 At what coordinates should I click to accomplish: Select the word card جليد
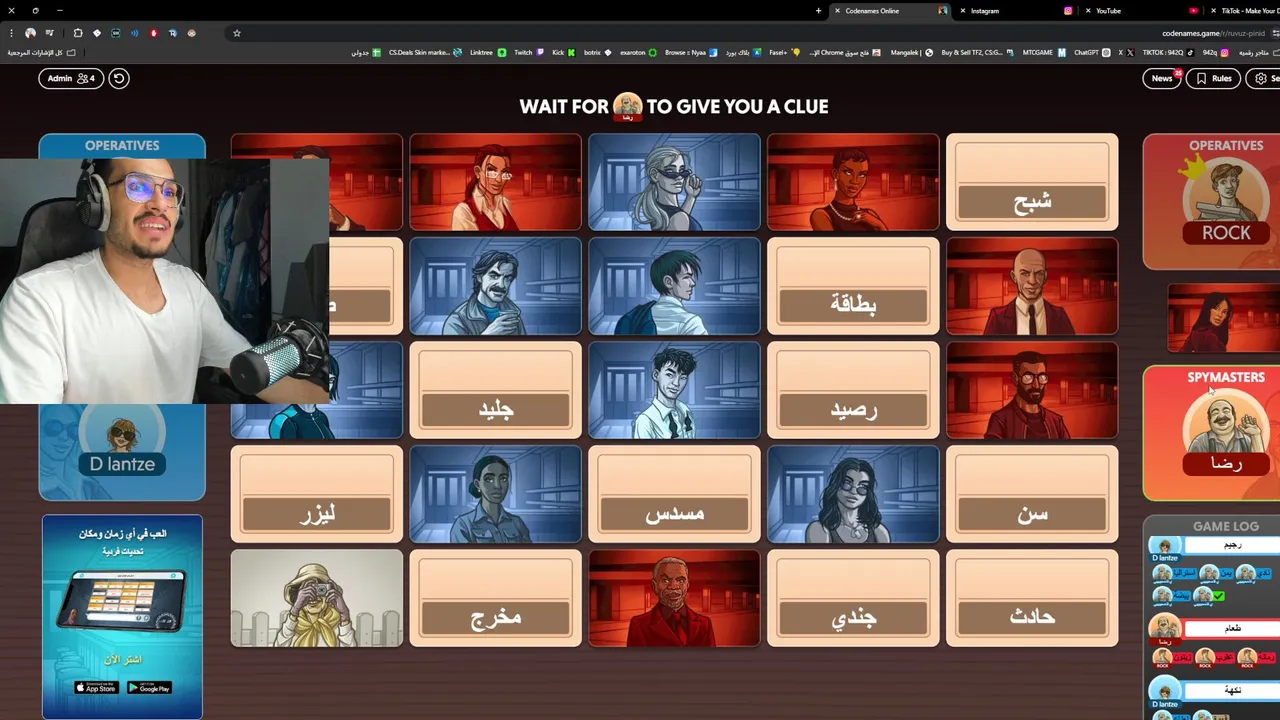495,390
